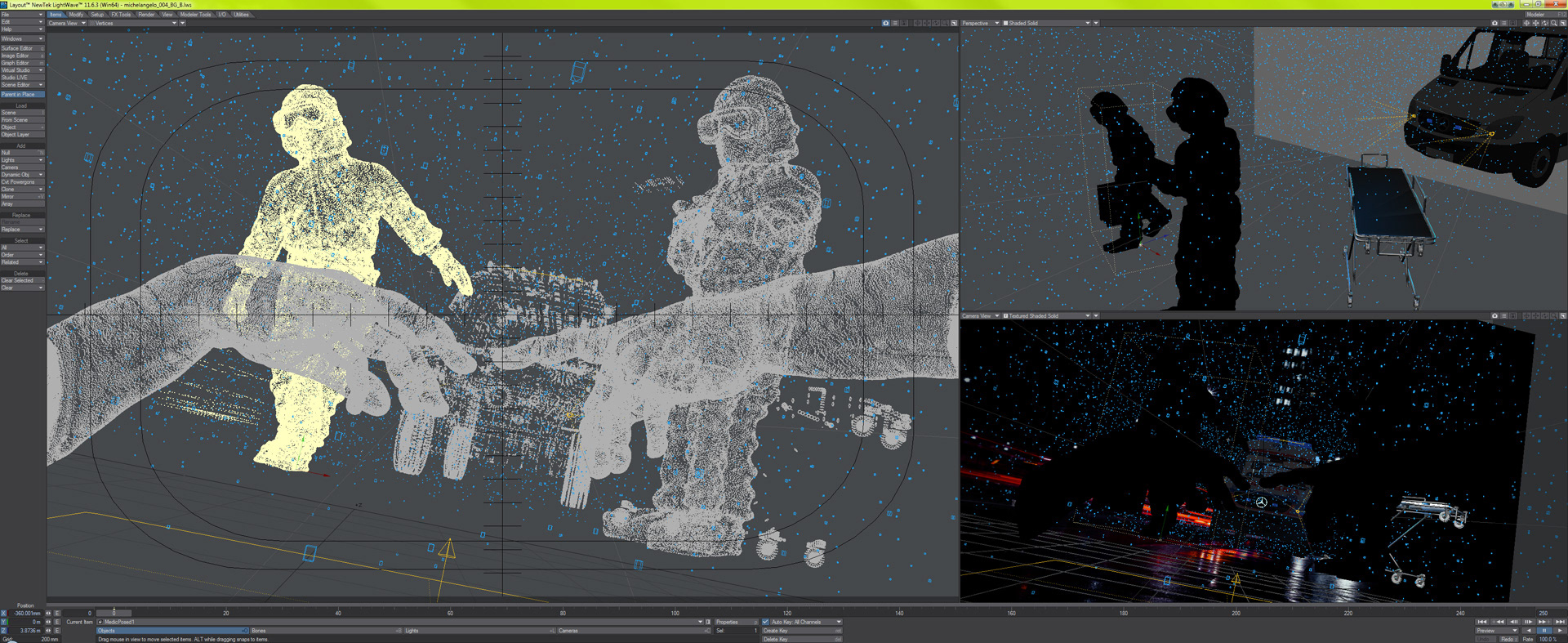Open the Auto Key All Channels dropdown
The height and width of the screenshot is (643, 1568).
click(x=806, y=622)
